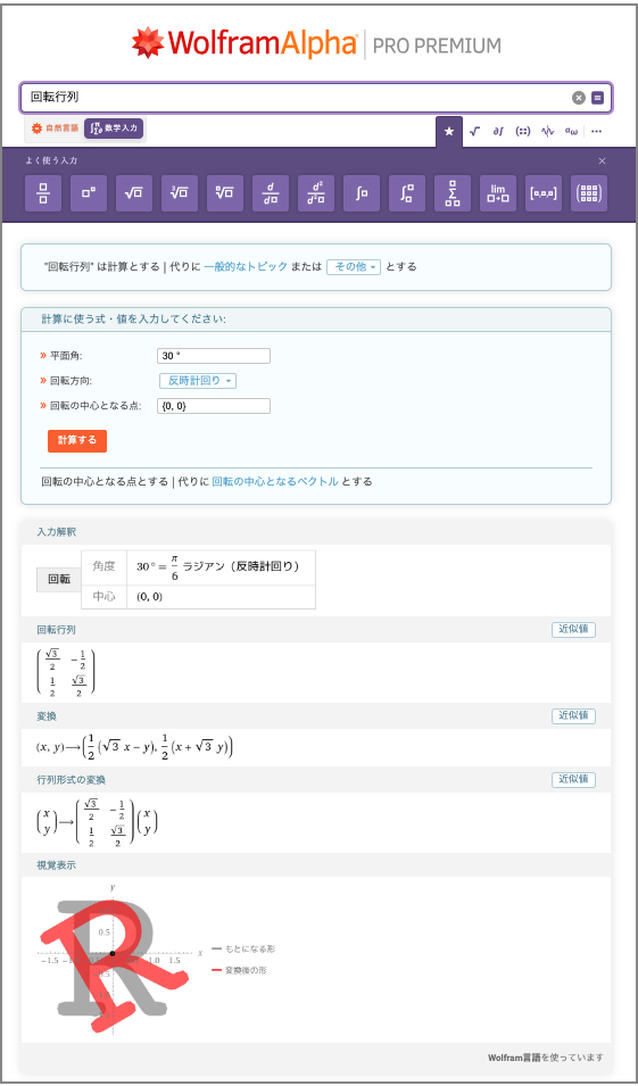Open the more symbol categories ellipsis
Screen dimensions: 638x1086
tap(597, 131)
